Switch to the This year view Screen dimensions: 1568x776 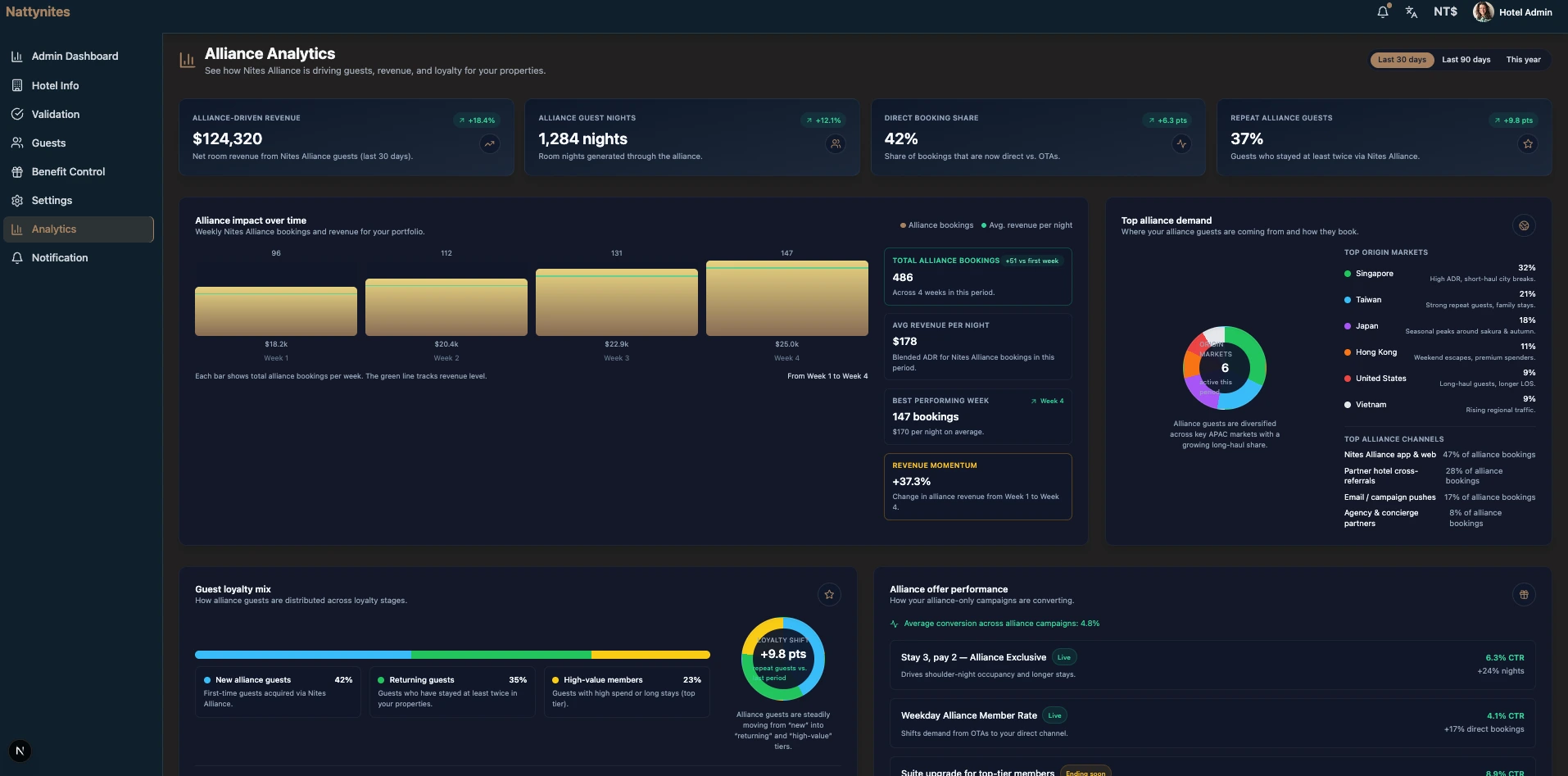1523,59
